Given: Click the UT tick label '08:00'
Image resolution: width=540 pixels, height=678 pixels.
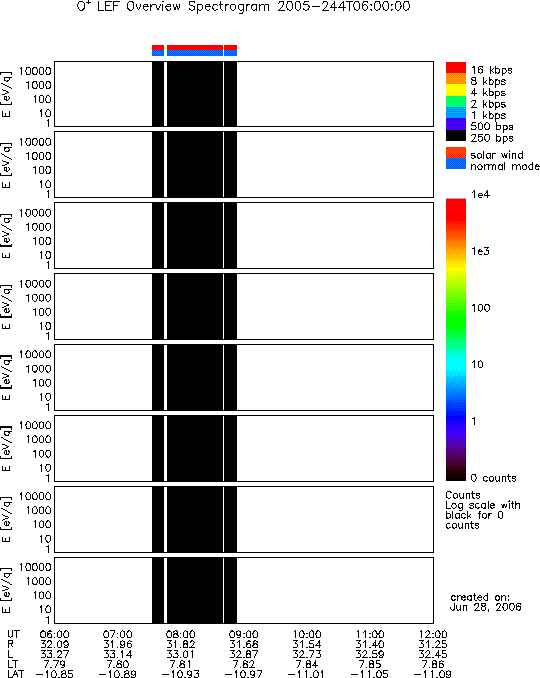Looking at the screenshot, I should (x=181, y=634).
